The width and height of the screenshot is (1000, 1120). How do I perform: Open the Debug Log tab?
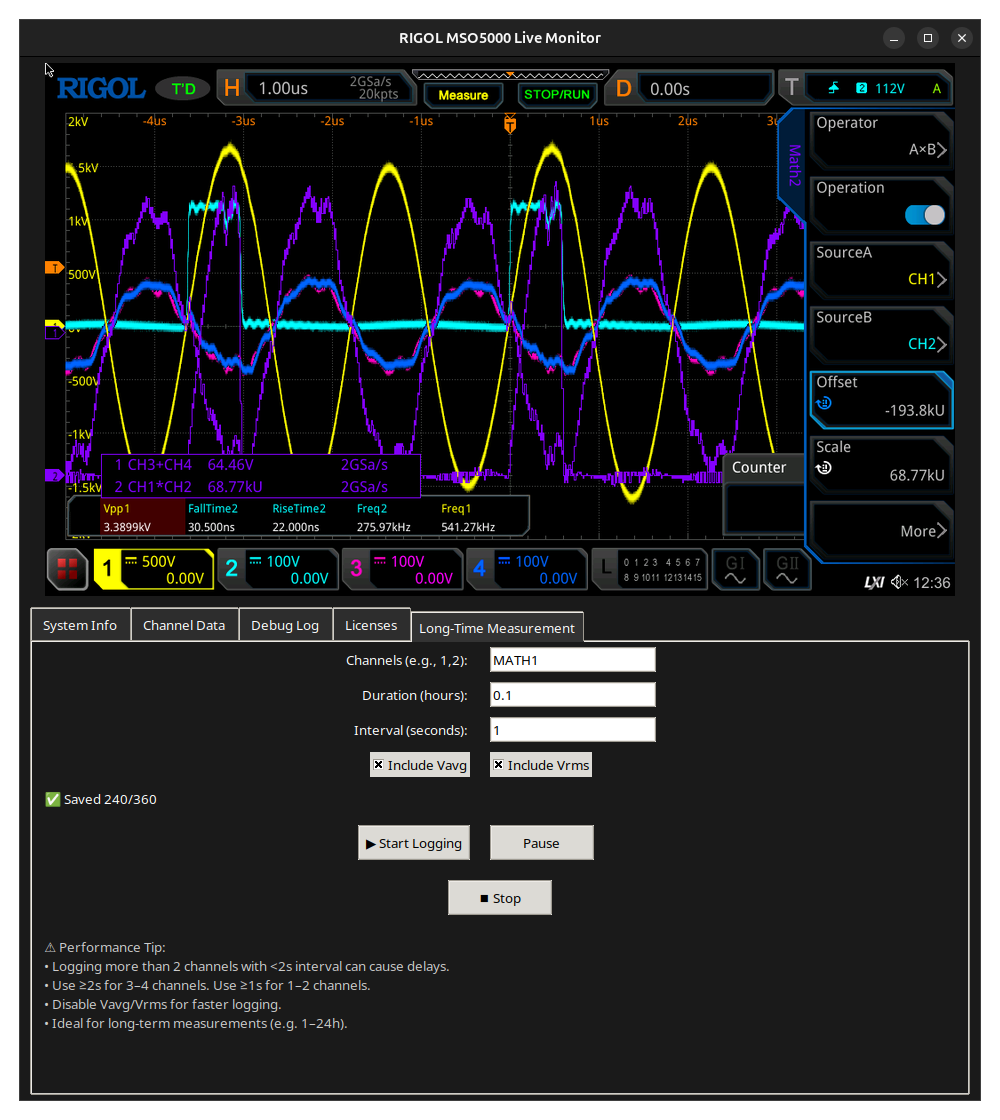tap(285, 625)
